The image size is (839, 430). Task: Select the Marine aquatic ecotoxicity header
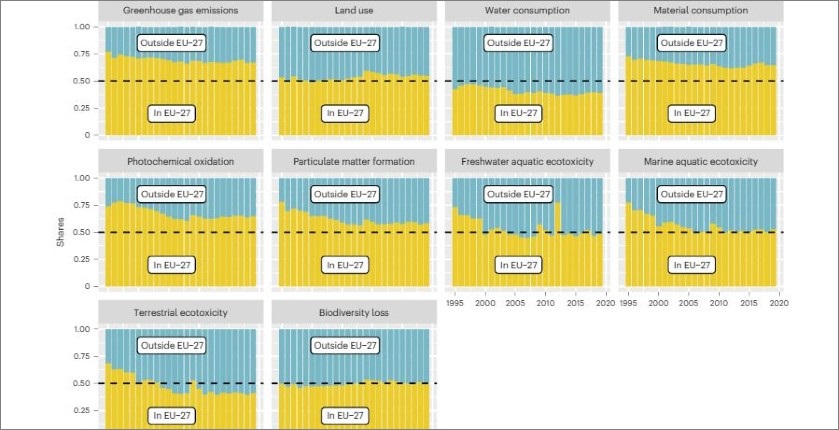[x=702, y=162]
